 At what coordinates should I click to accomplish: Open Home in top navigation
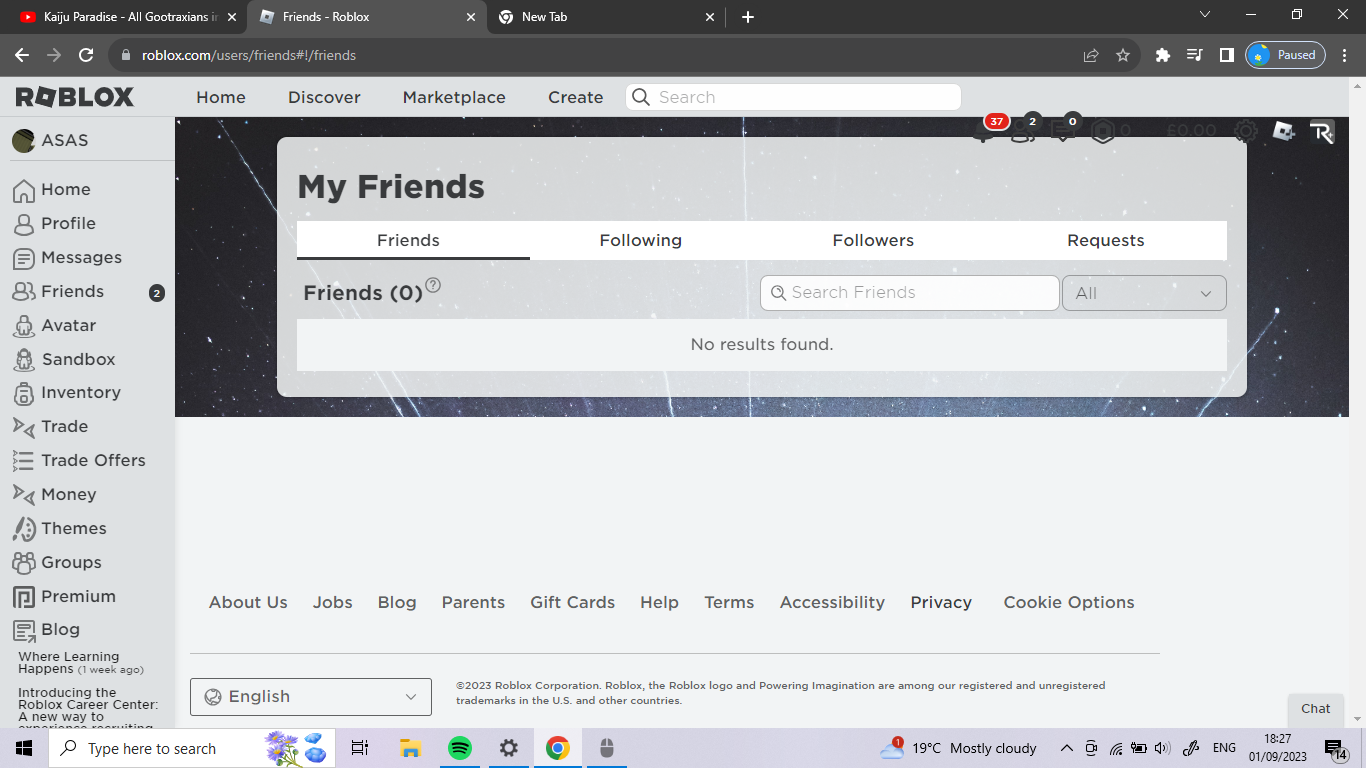coord(221,97)
